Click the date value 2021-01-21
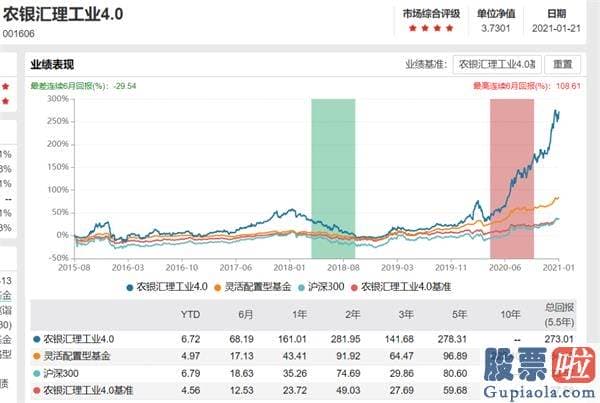The width and height of the screenshot is (600, 403). pos(556,28)
